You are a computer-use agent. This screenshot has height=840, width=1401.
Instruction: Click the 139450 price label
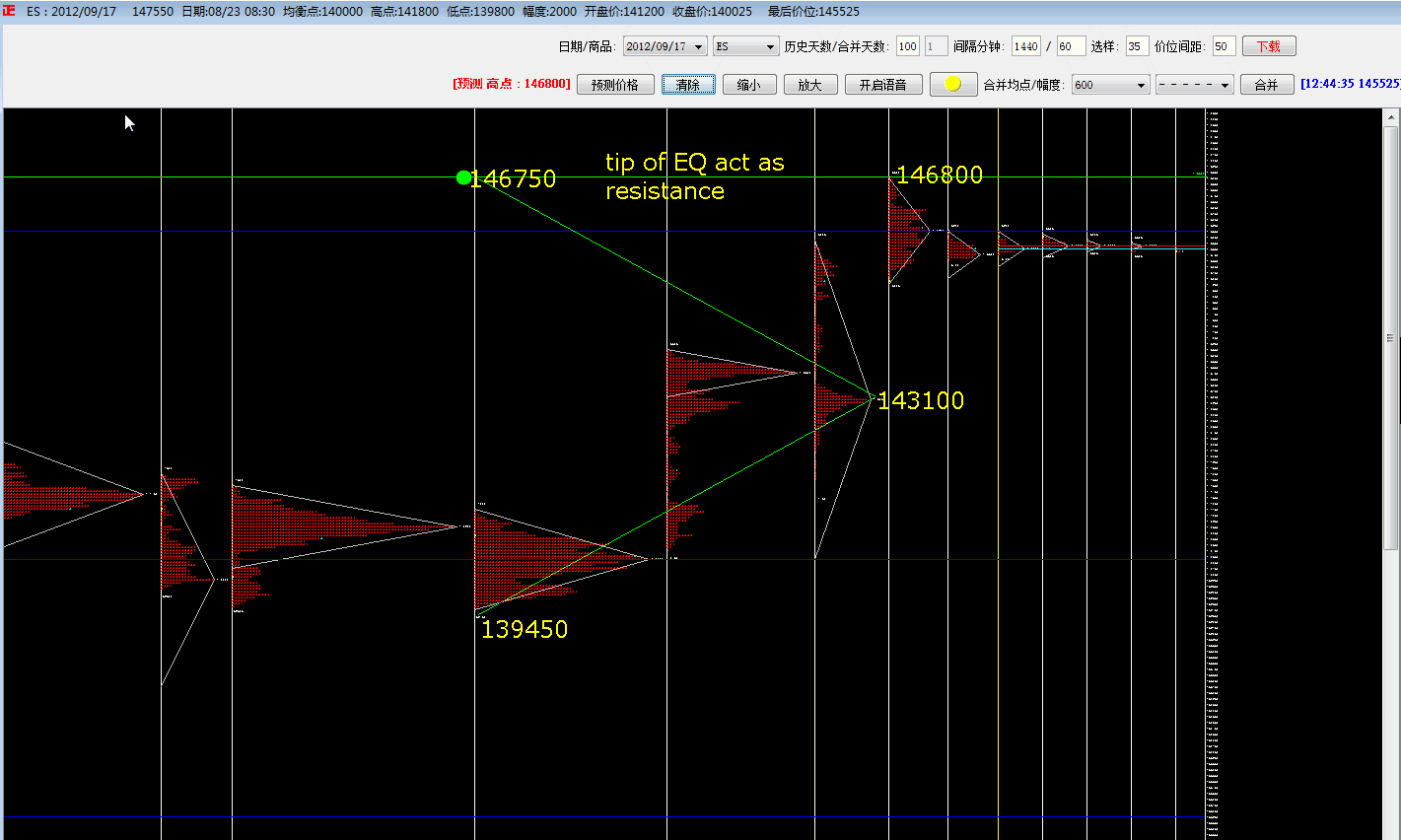point(525,629)
